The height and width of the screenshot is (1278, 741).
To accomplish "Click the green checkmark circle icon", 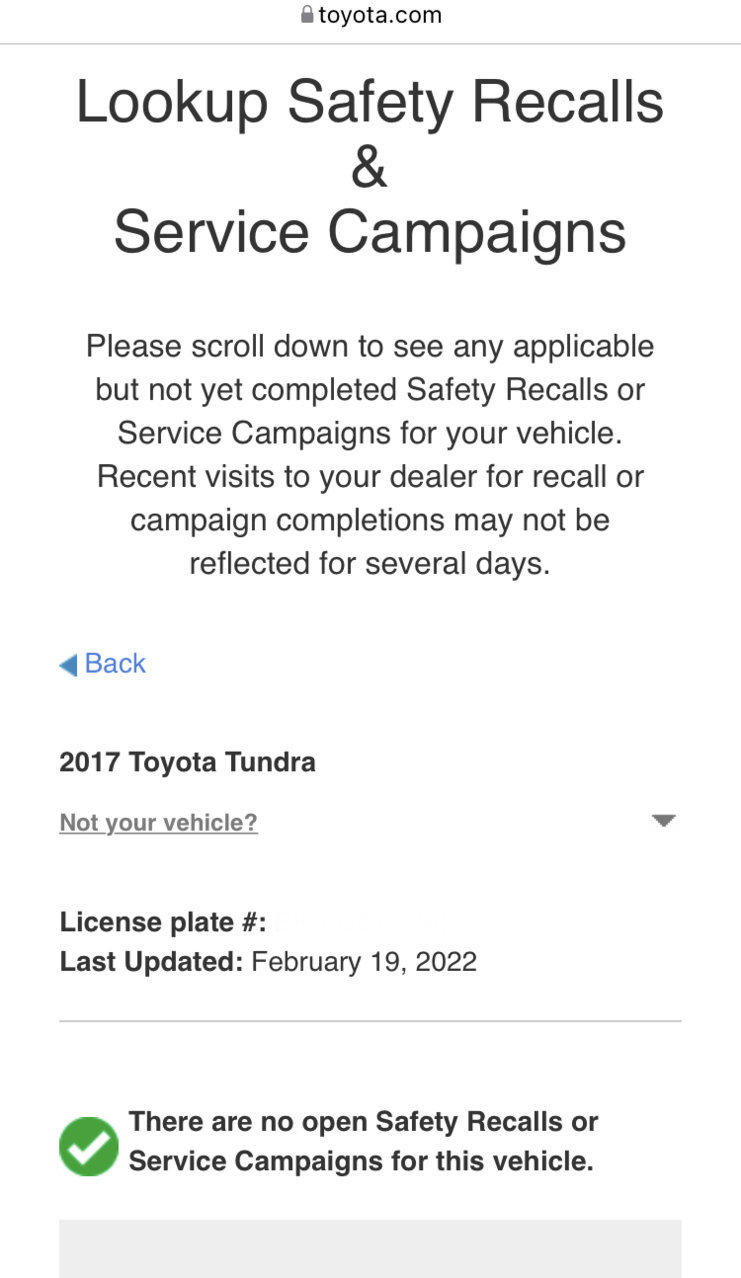I will click(x=89, y=1146).
